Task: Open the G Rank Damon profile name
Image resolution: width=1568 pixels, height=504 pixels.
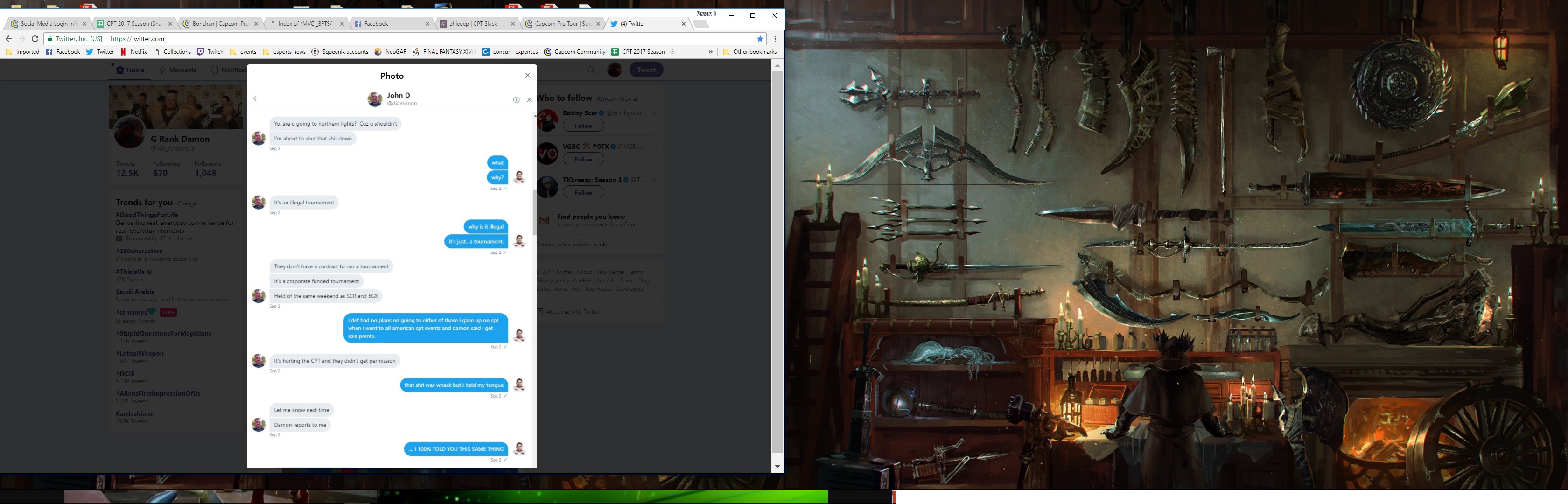Action: click(180, 139)
